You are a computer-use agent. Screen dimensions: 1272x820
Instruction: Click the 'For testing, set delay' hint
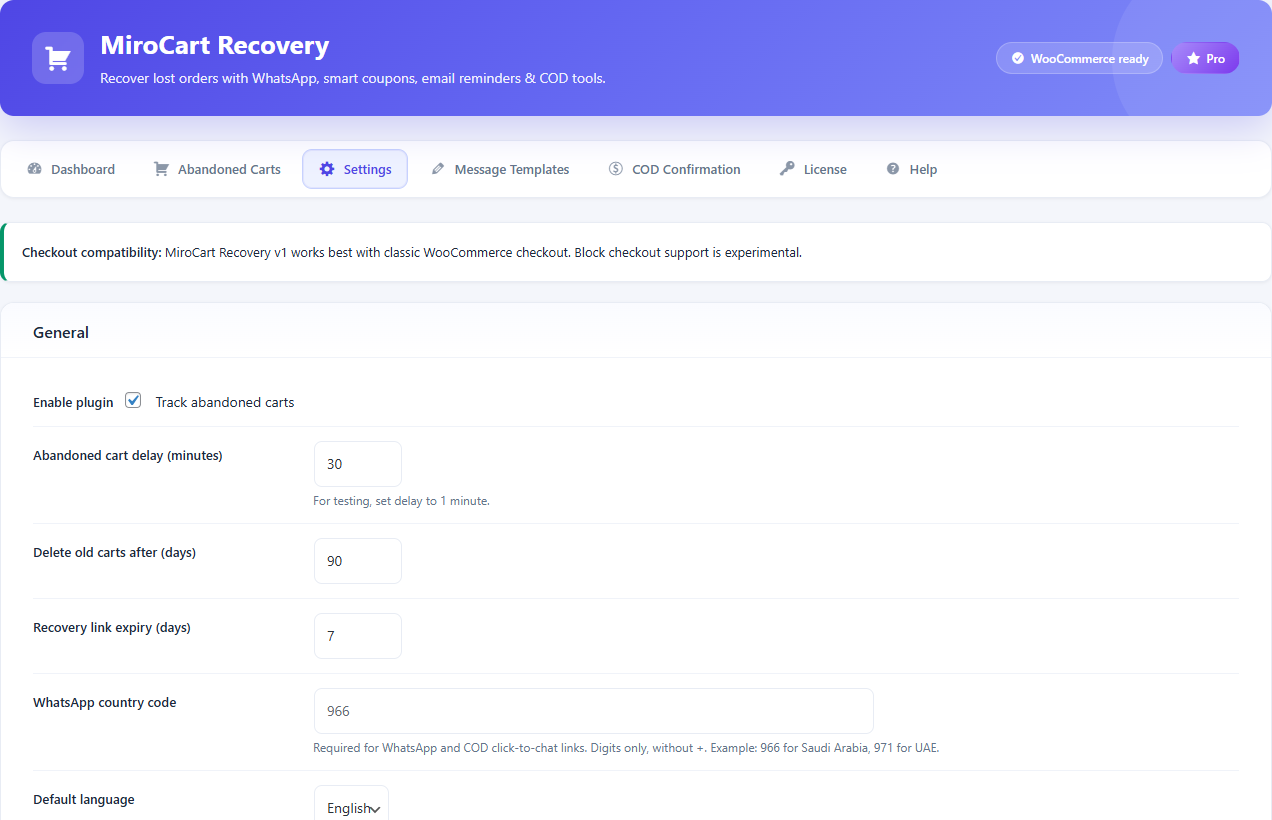(x=401, y=501)
